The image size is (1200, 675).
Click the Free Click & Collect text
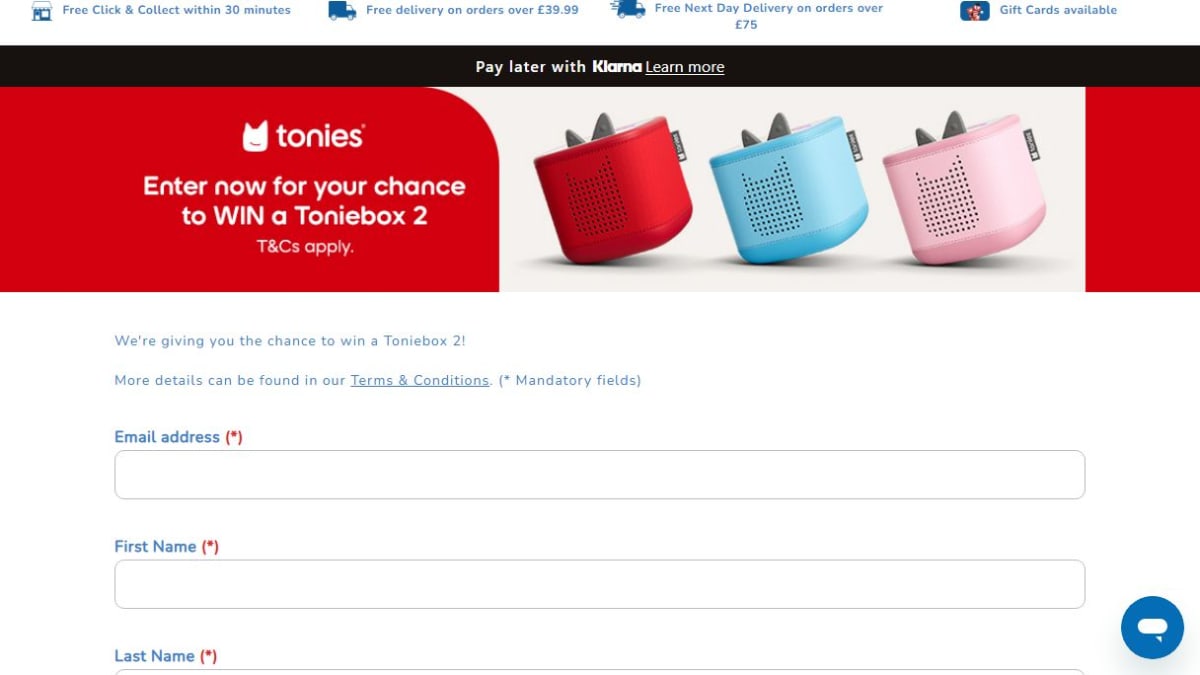coord(176,10)
